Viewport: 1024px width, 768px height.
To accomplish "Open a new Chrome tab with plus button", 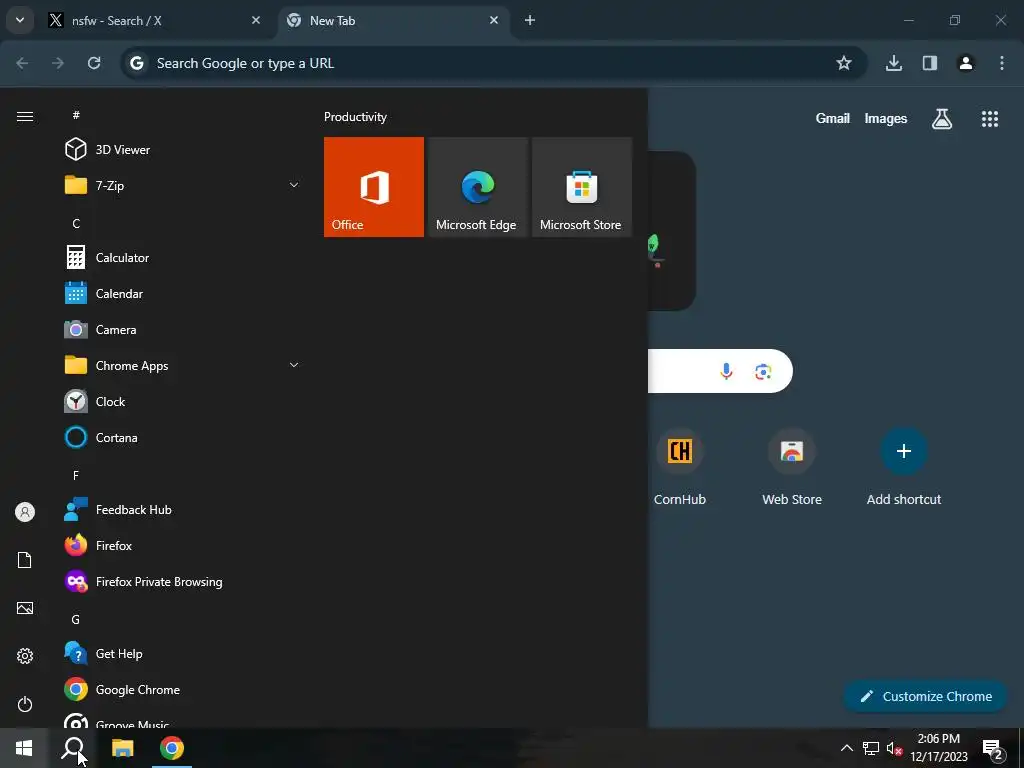I will [530, 20].
